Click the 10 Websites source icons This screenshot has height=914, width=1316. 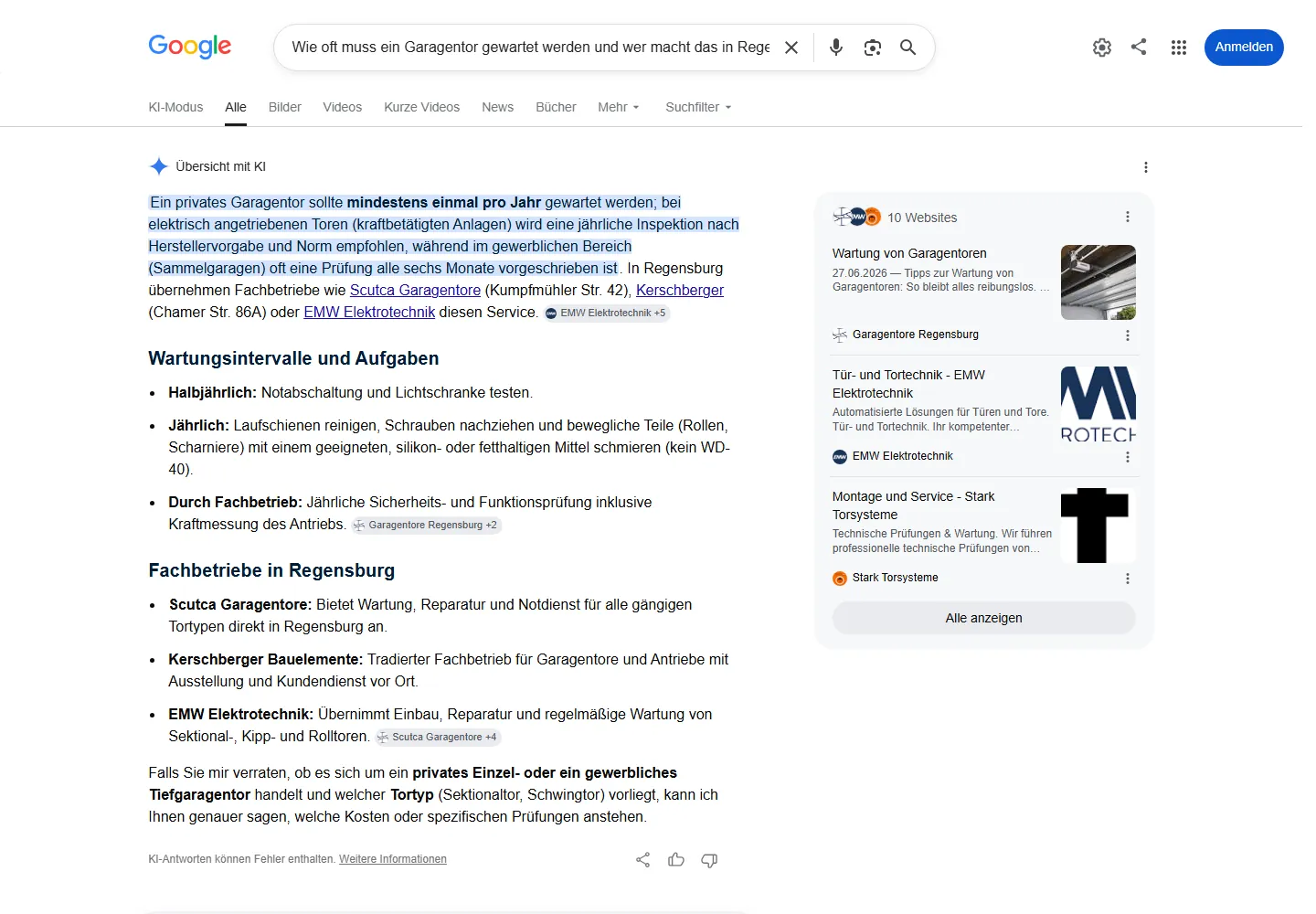856,217
